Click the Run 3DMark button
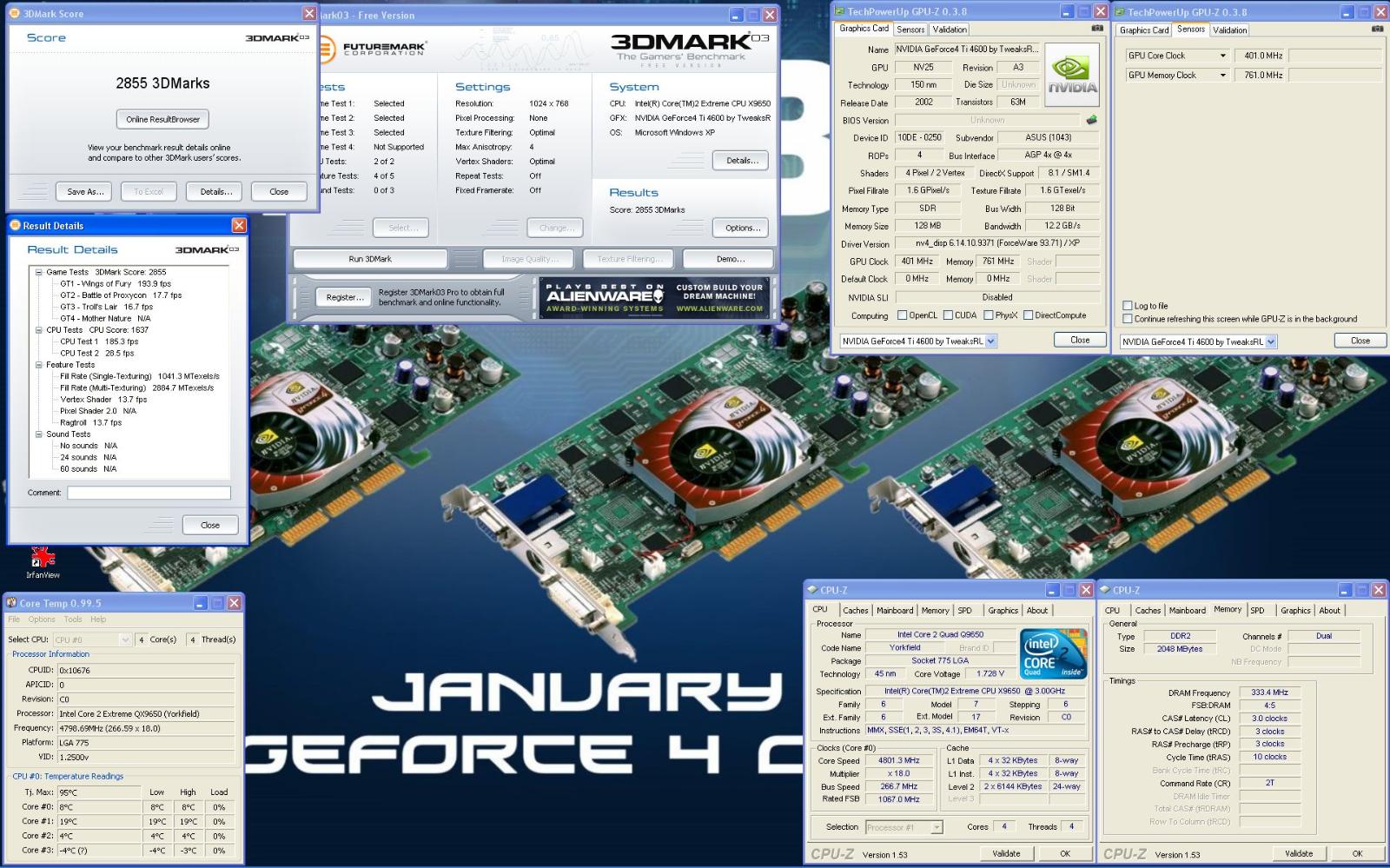This screenshot has height=868, width=1390. click(x=370, y=259)
